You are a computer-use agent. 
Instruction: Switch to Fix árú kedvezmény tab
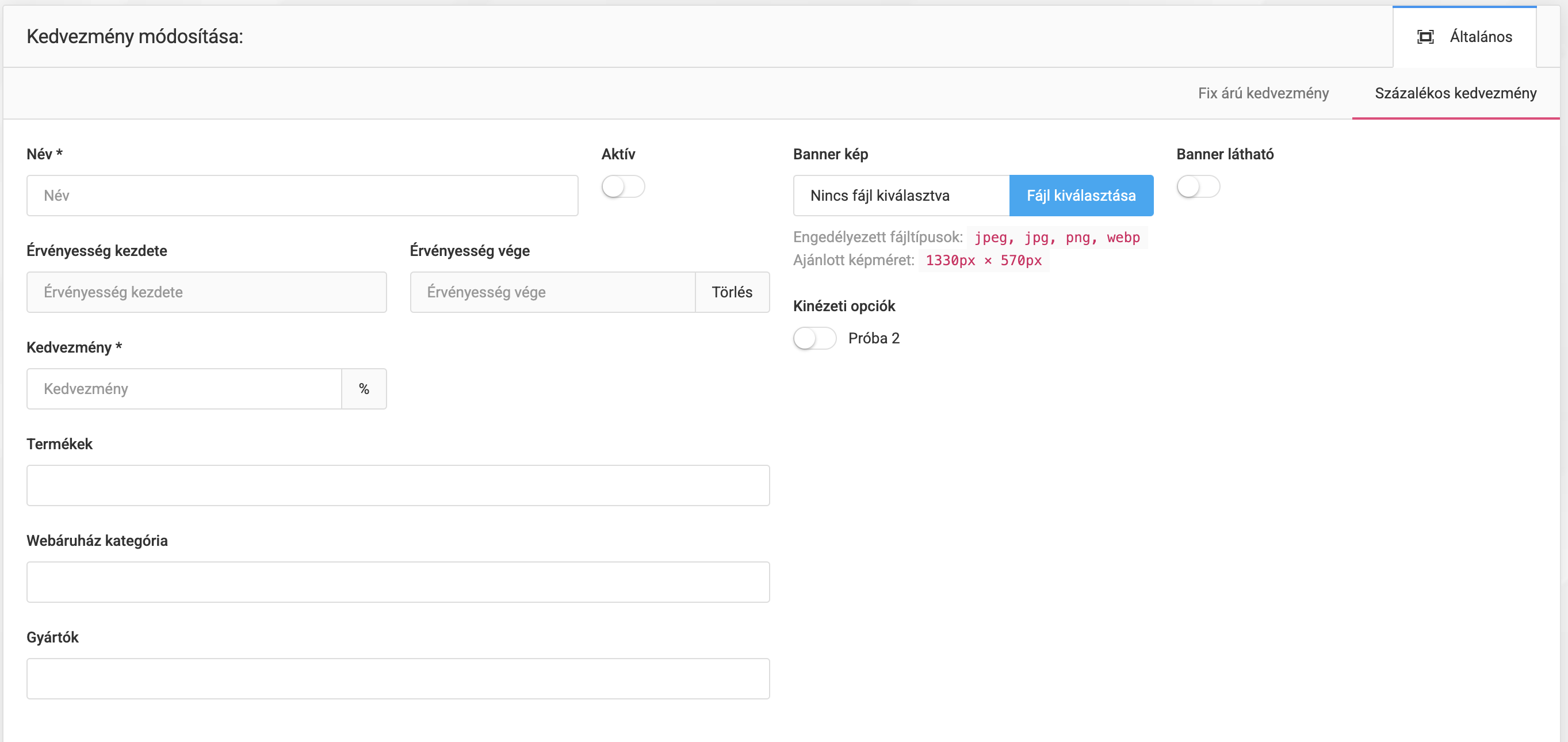[1263, 93]
